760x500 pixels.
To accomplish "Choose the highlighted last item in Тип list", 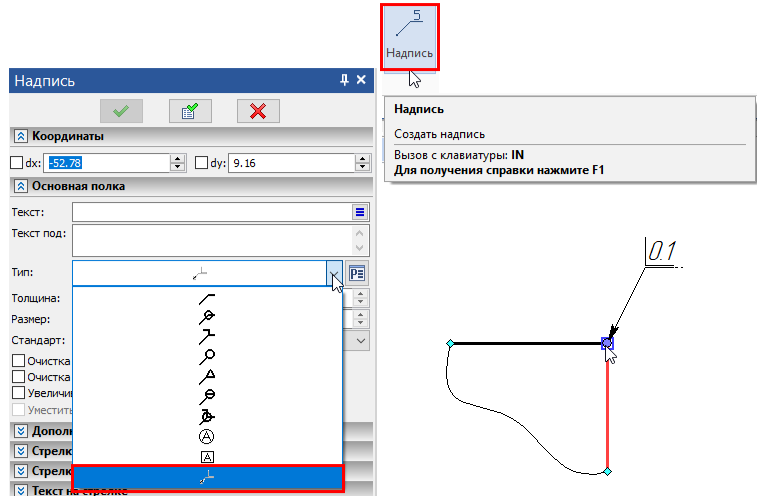I will pos(208,478).
